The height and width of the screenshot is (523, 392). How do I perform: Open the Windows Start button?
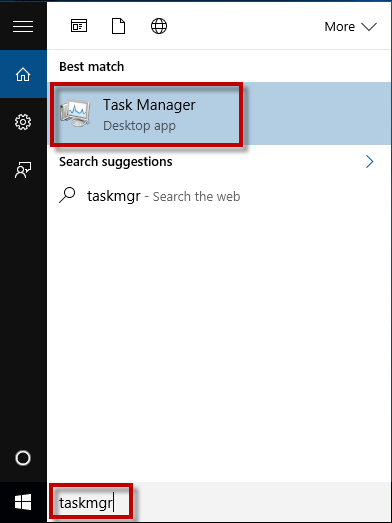tap(23, 502)
